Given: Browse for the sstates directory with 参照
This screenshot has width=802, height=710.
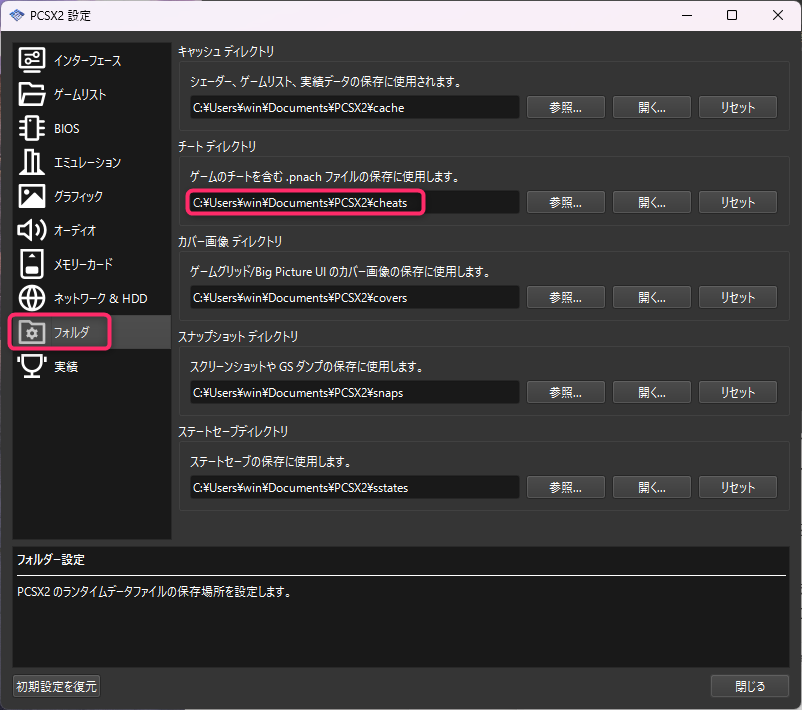Looking at the screenshot, I should tap(566, 487).
